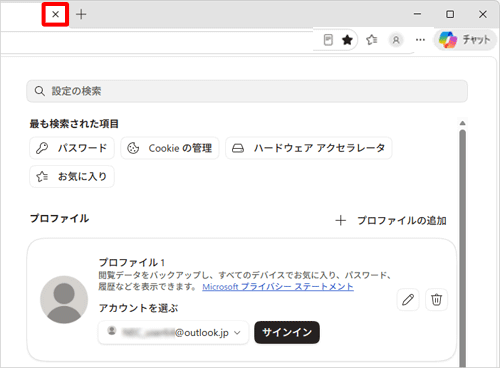The height and width of the screenshot is (368, 500).
Task: Click プロファイルの追加 to add a profile
Action: coord(391,221)
